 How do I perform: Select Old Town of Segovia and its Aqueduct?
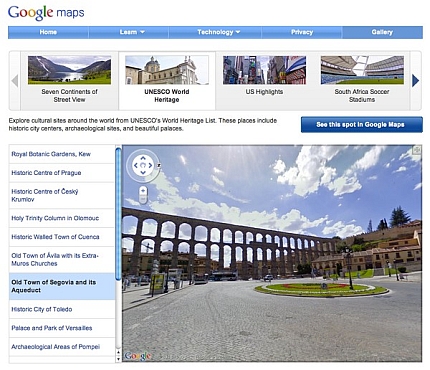(62, 286)
